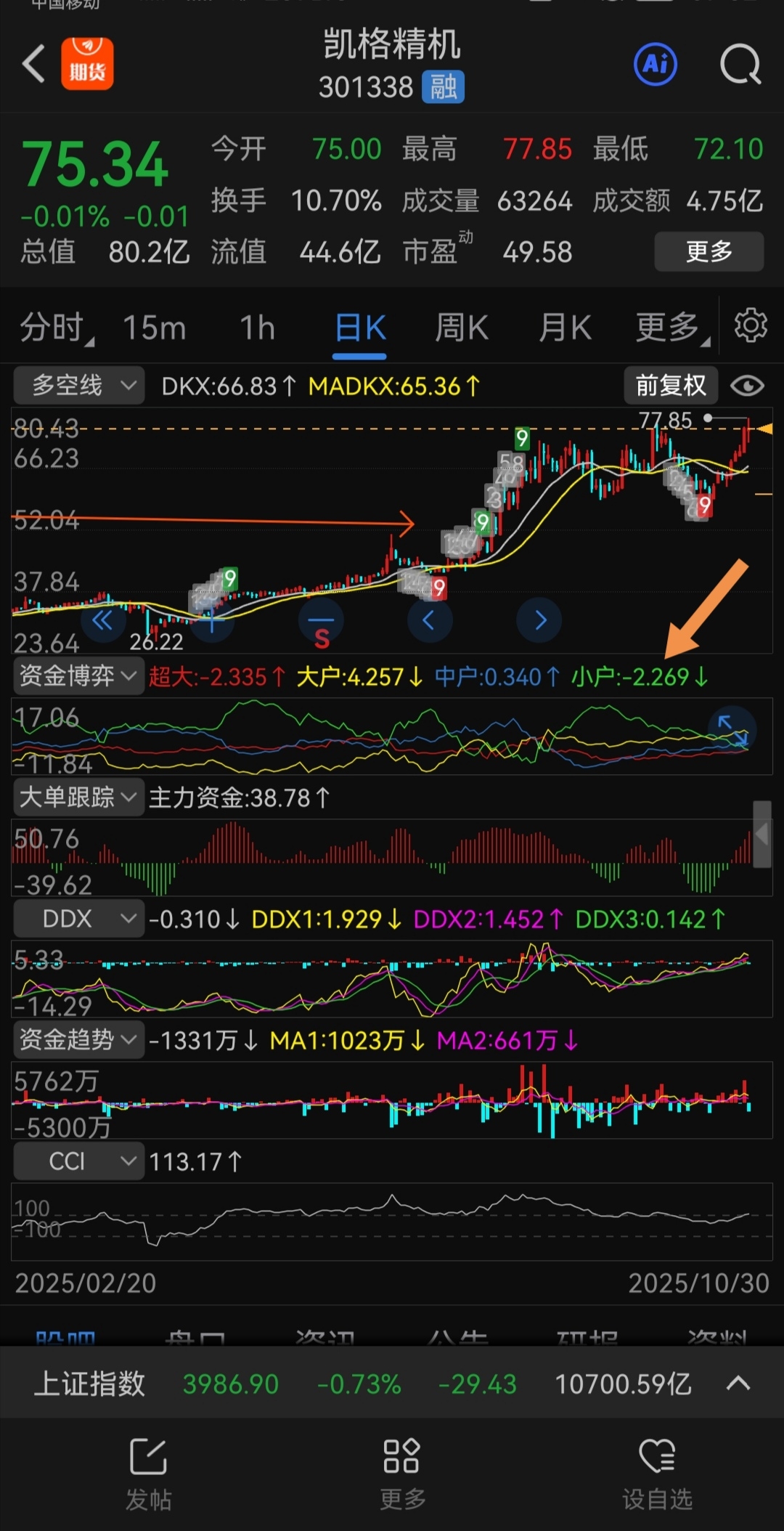Tap the stock code 301338
This screenshot has width=784, height=1531.
pyautogui.click(x=366, y=87)
